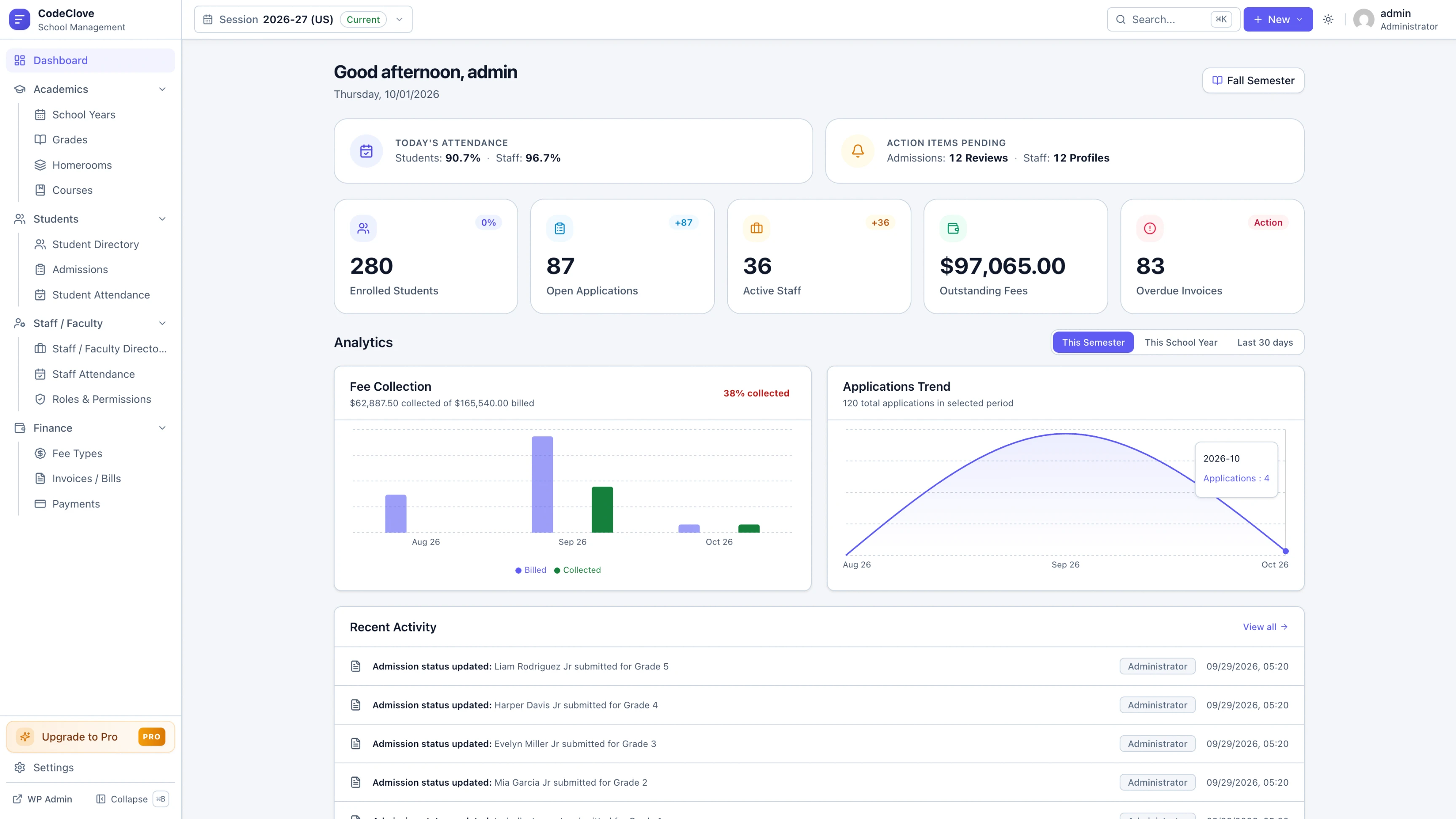
Task: Focus the Search input field
Action: pos(1173,19)
